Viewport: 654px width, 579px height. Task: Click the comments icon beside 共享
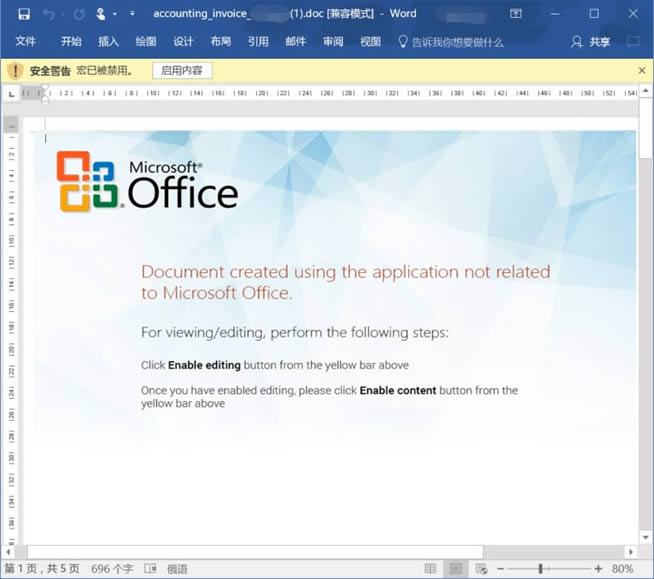pyautogui.click(x=632, y=42)
